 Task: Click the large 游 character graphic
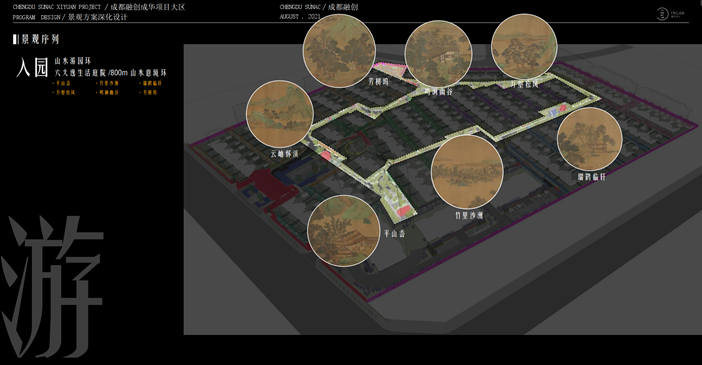tap(53, 286)
